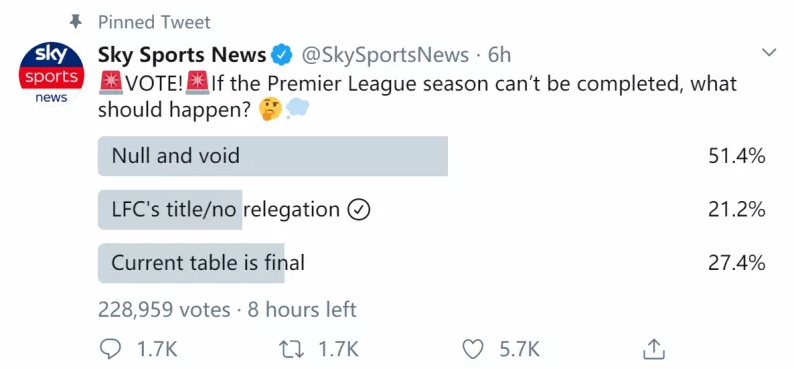This screenshot has height=369, width=794.
Task: Click the Sky Sports News display name
Action: pos(182,55)
